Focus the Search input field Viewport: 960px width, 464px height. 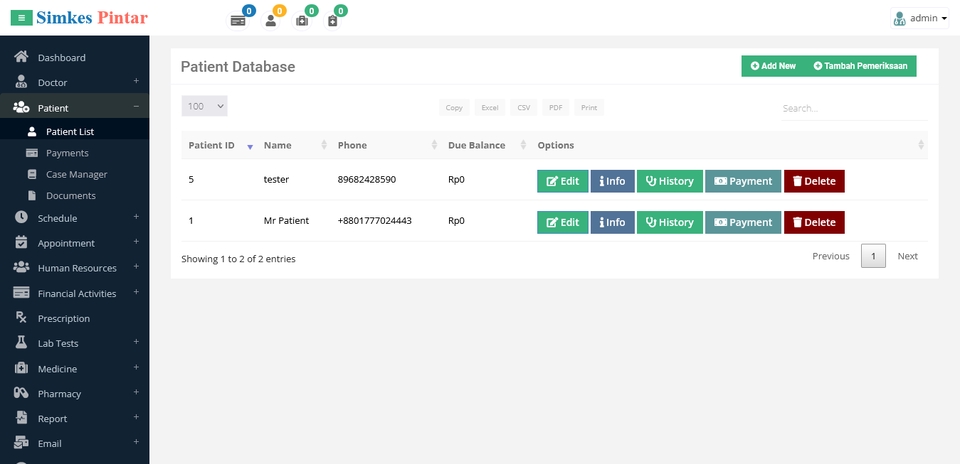pos(854,108)
